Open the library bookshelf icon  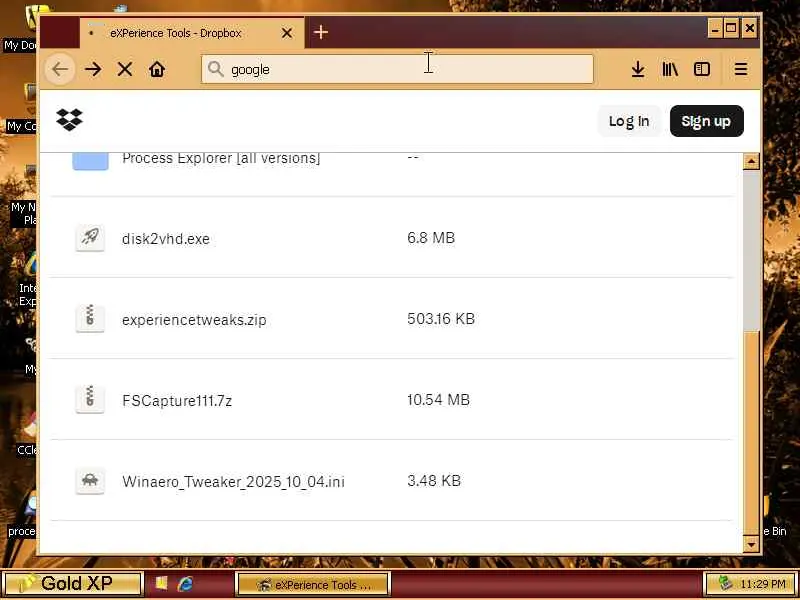(x=670, y=69)
